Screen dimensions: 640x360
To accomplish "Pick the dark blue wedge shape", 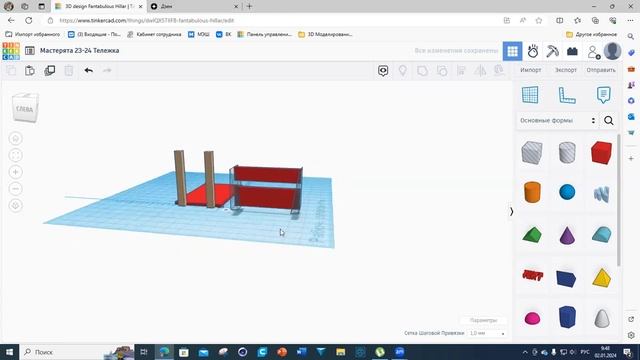I will 567,278.
